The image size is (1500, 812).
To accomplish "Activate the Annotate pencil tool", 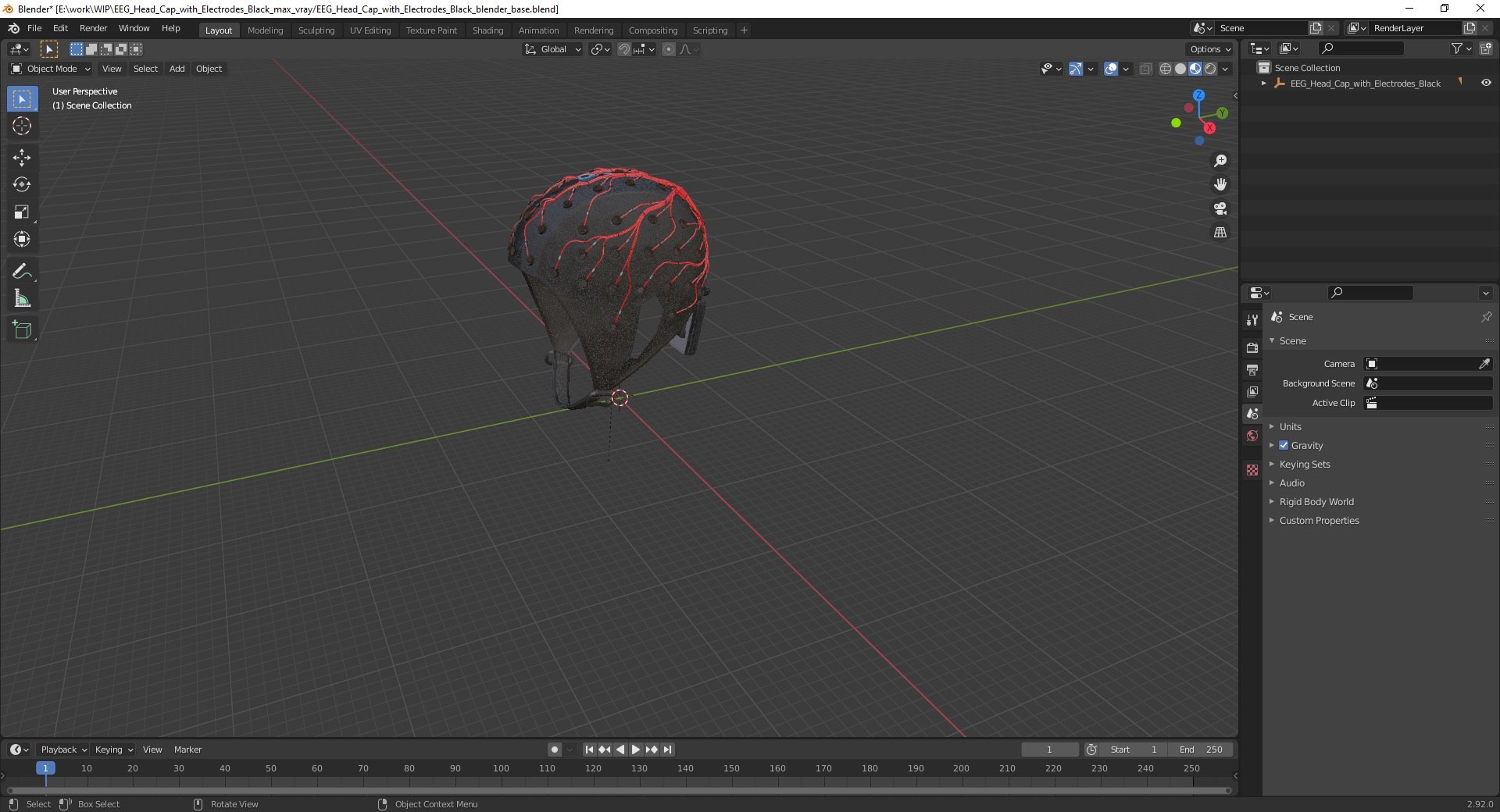I will pyautogui.click(x=22, y=272).
